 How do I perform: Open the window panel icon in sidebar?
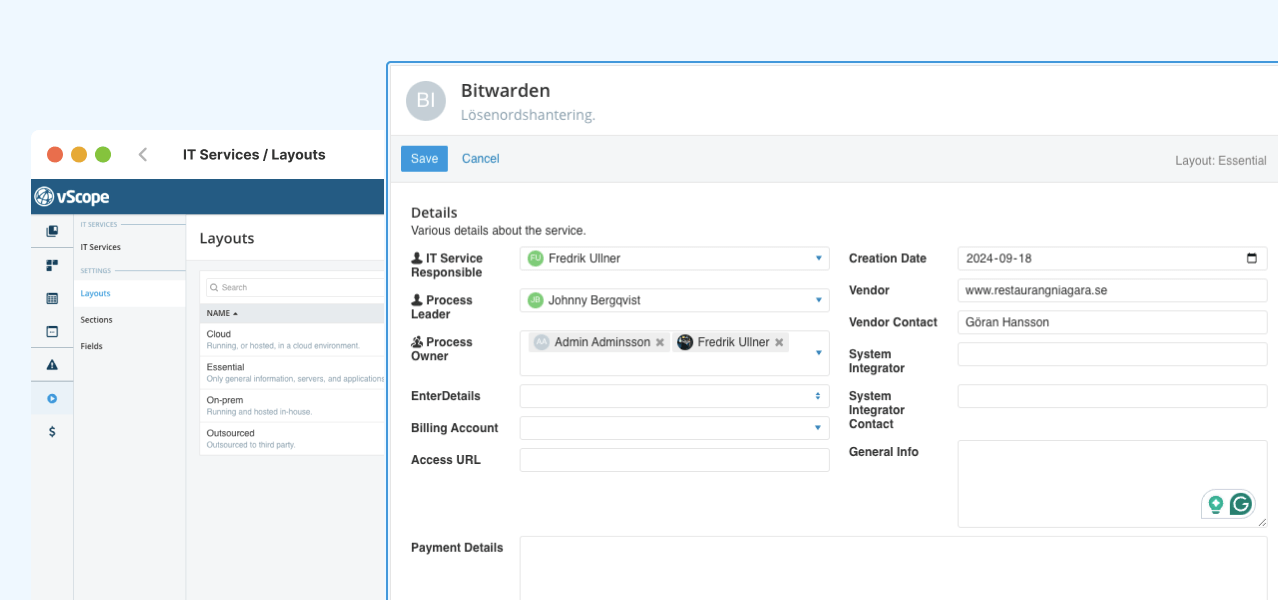click(52, 331)
